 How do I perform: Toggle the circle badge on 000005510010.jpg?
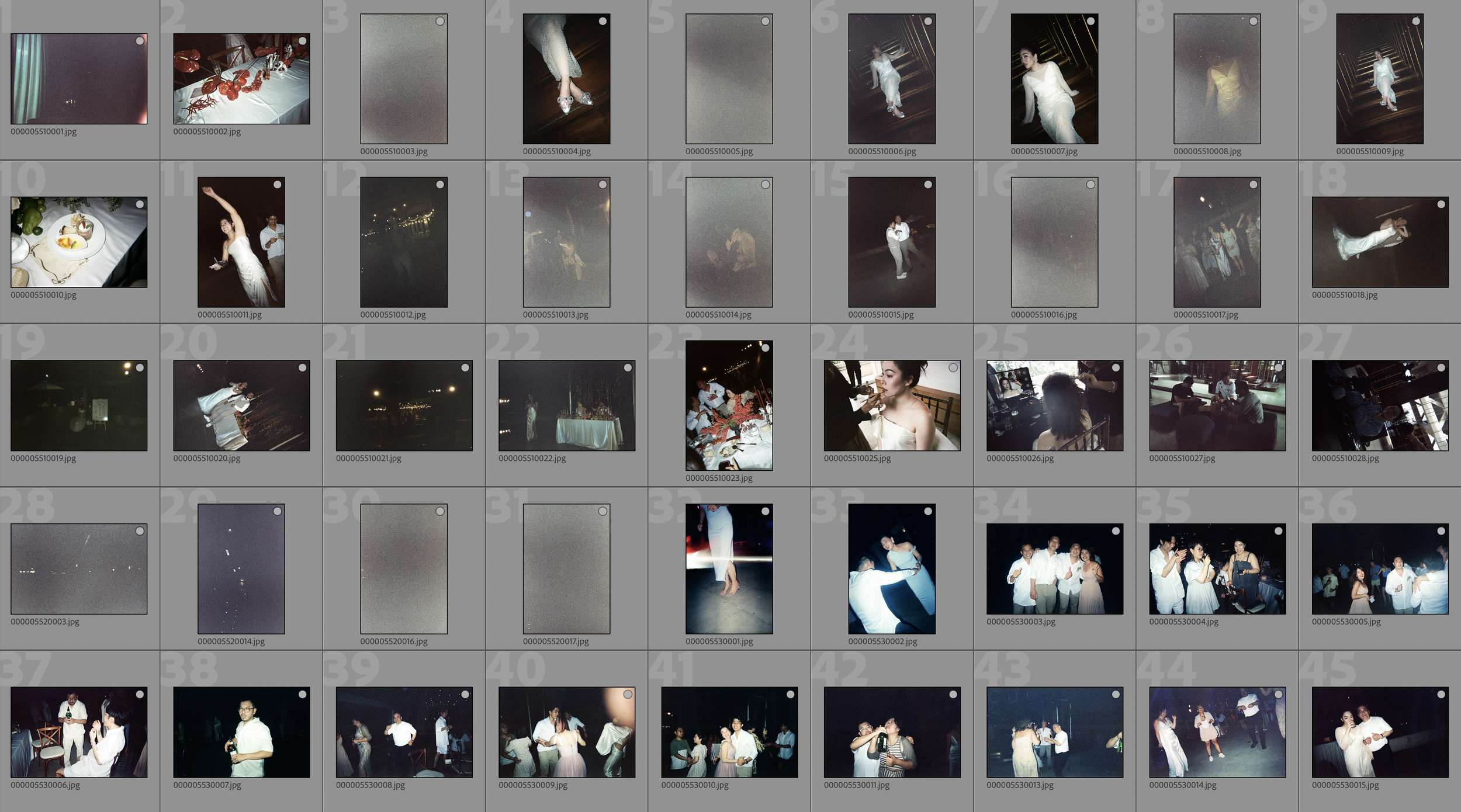tap(140, 204)
